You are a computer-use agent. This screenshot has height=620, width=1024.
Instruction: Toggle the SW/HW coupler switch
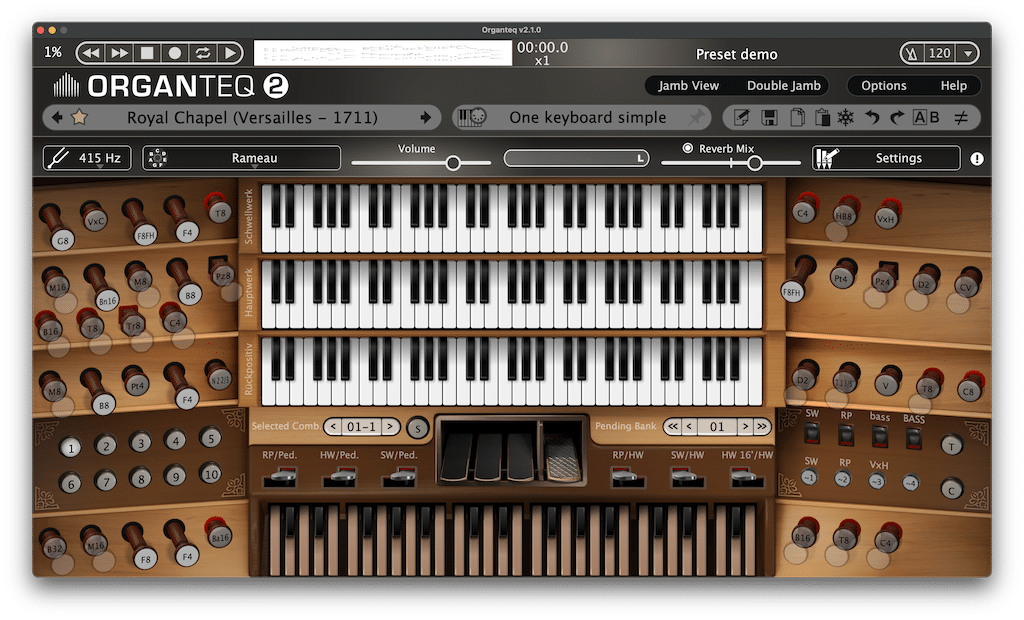688,477
